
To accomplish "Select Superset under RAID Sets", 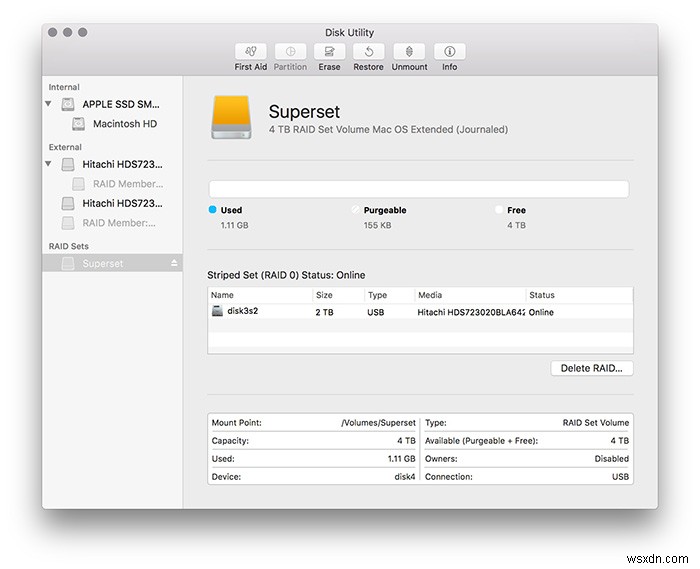I will click(x=112, y=263).
